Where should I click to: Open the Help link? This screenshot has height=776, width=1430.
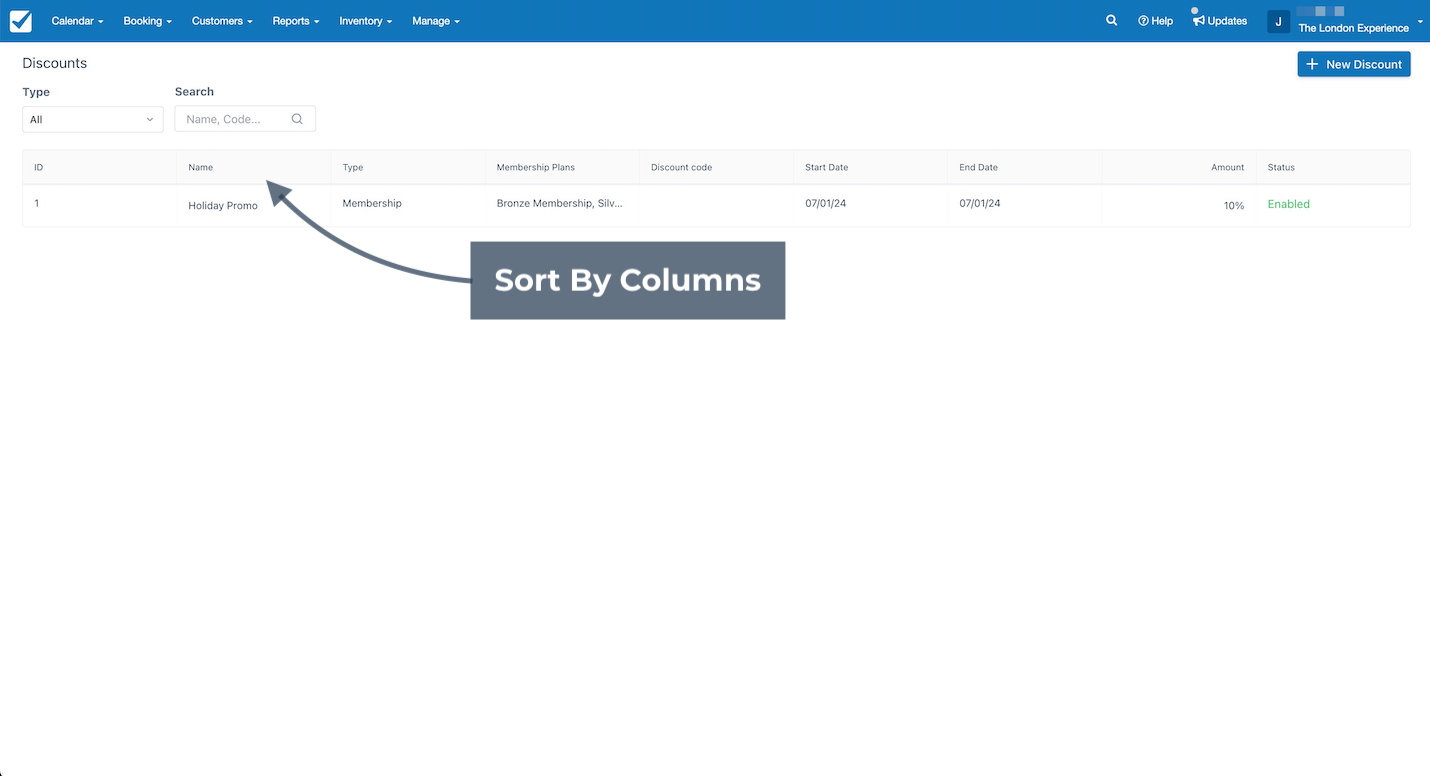click(x=1155, y=21)
